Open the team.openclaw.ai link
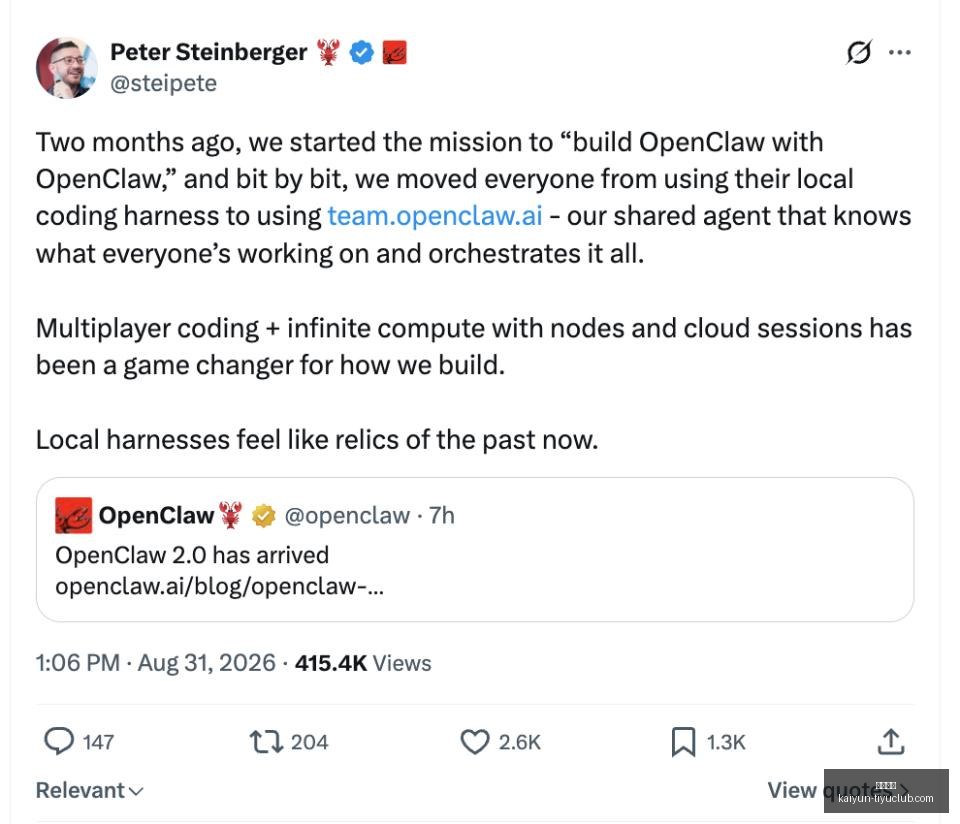 [435, 215]
